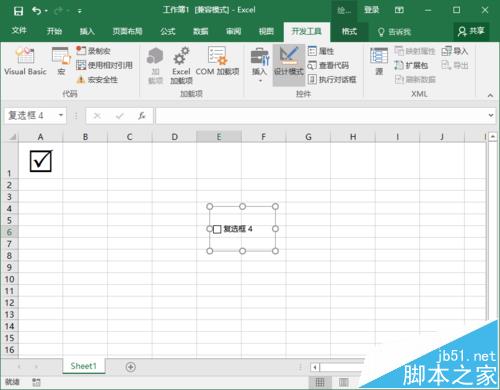This screenshot has width=500, height=390.
Task: Switch to the View (视图) tab
Action: (266, 31)
